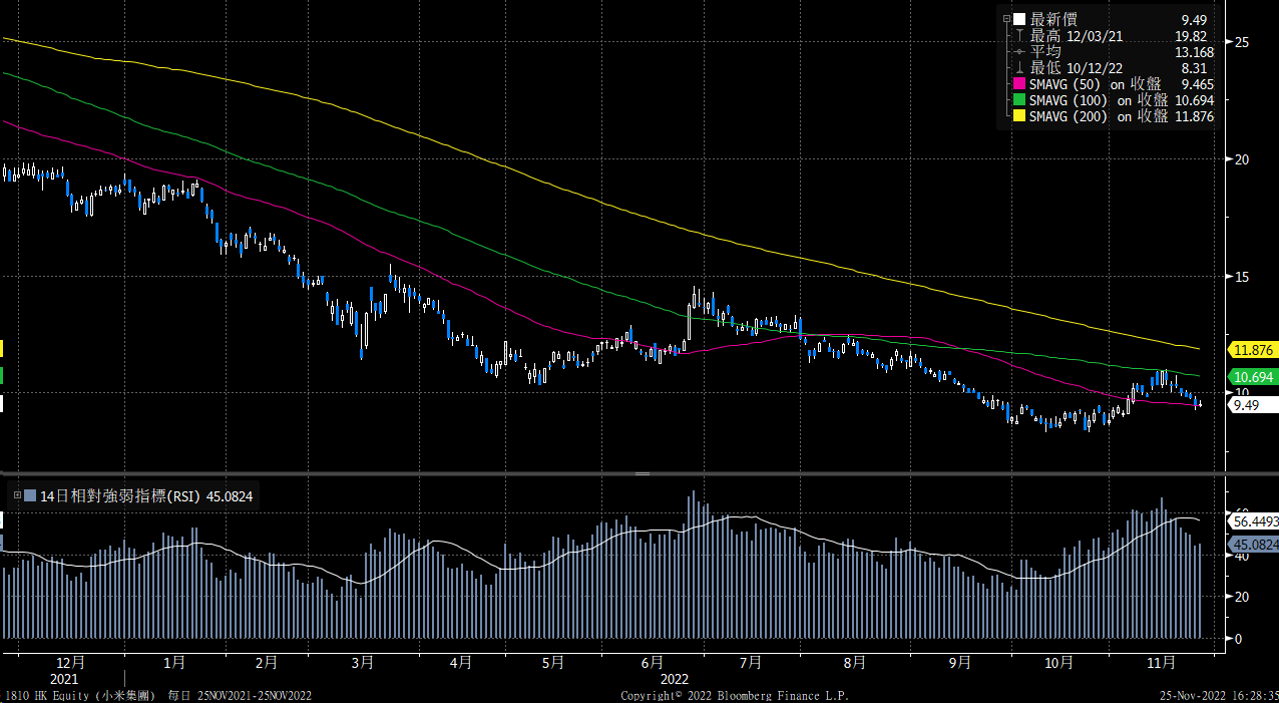Viewport: 1279px width, 703px height.
Task: Click the yellow 11.876 SMAVG(200) axis tag
Action: pos(1252,350)
